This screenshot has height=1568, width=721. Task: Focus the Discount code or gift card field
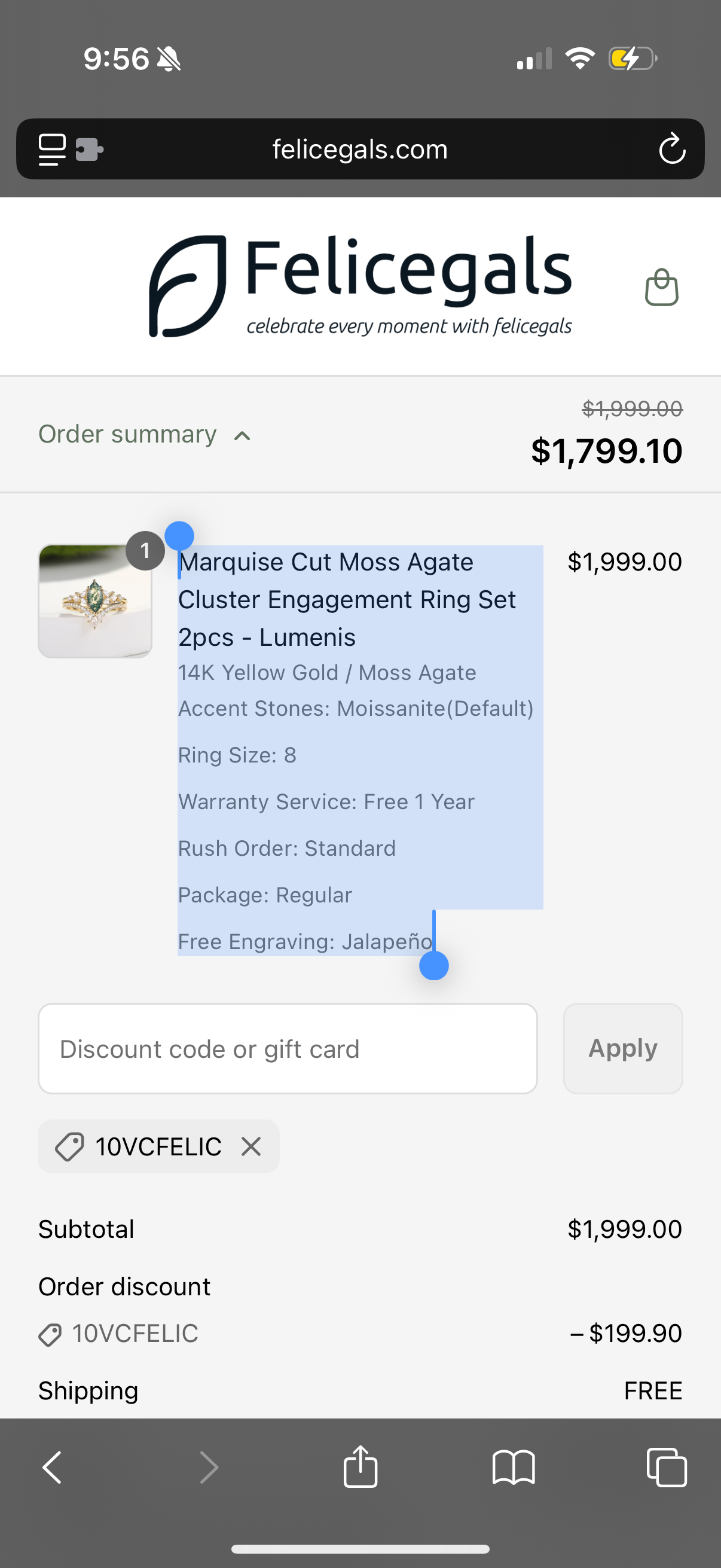point(287,1048)
